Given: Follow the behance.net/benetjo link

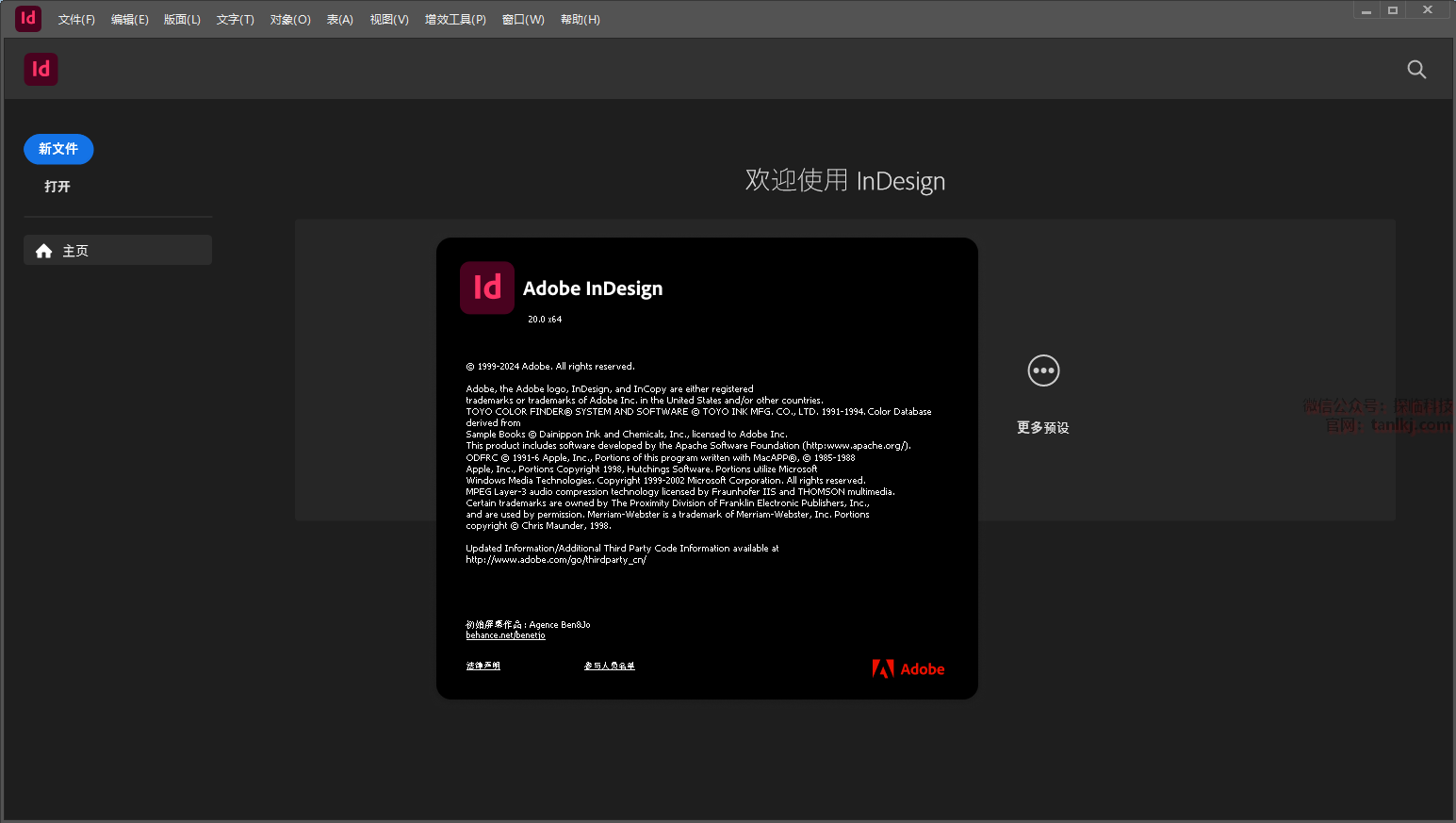Looking at the screenshot, I should [505, 635].
